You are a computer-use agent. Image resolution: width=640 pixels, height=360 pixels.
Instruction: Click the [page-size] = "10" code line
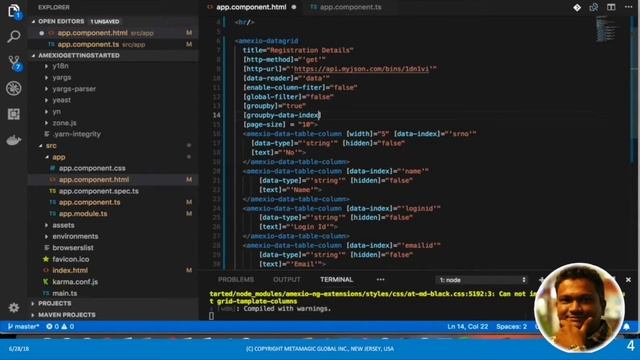(280, 125)
